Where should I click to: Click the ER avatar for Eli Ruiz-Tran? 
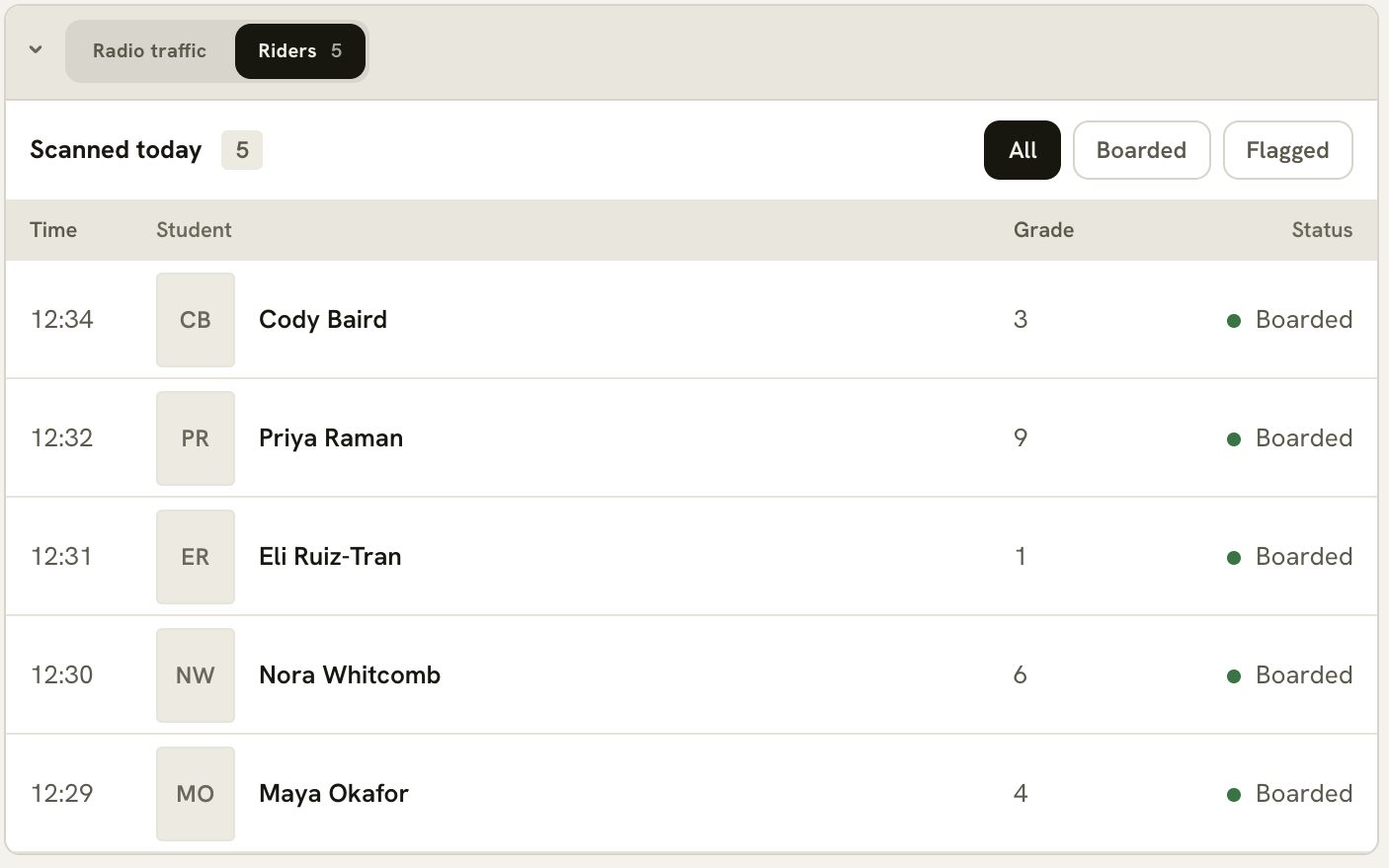[196, 557]
